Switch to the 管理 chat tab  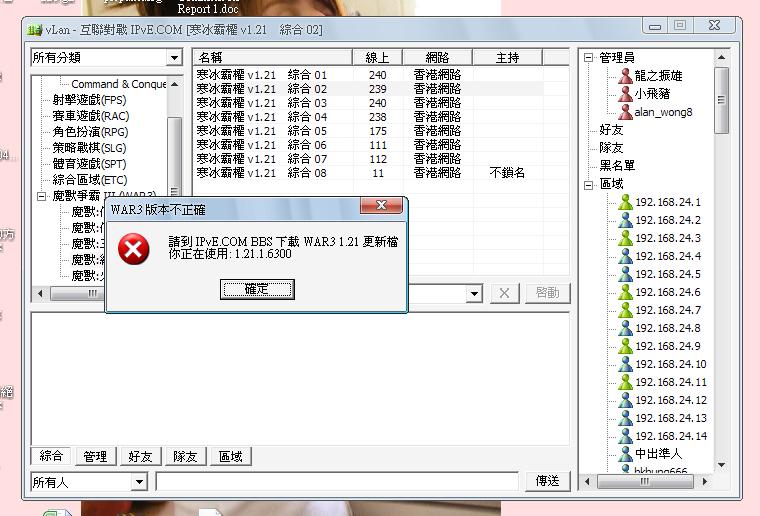click(x=95, y=456)
